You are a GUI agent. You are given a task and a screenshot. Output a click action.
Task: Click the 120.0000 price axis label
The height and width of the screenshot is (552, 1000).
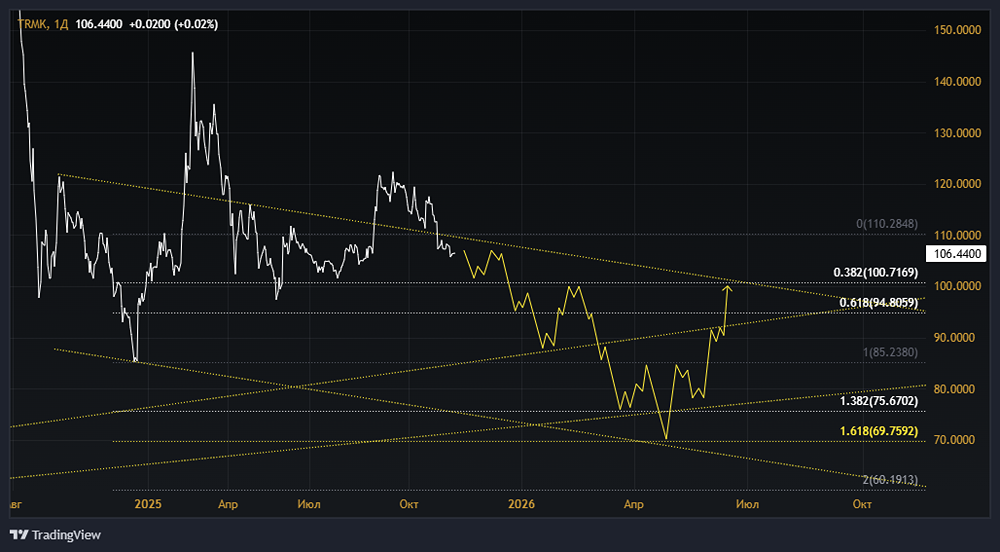(957, 184)
